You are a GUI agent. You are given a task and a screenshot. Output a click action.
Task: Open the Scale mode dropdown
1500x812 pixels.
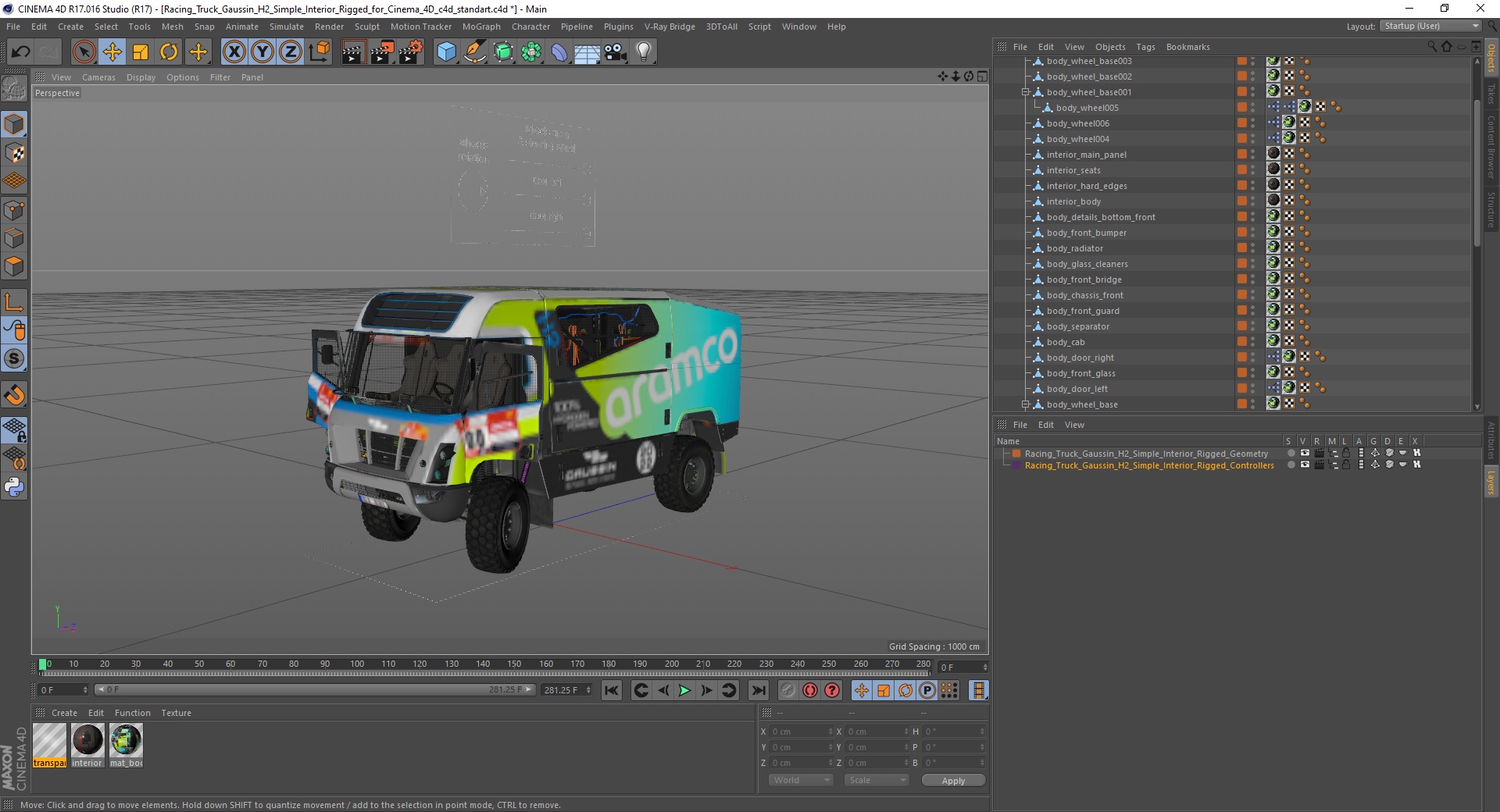coord(876,780)
